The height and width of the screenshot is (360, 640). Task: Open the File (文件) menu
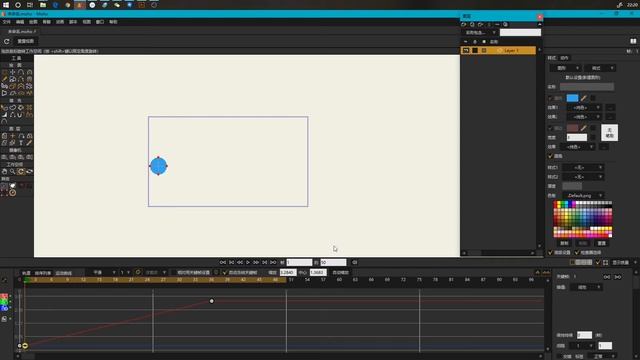[7, 22]
